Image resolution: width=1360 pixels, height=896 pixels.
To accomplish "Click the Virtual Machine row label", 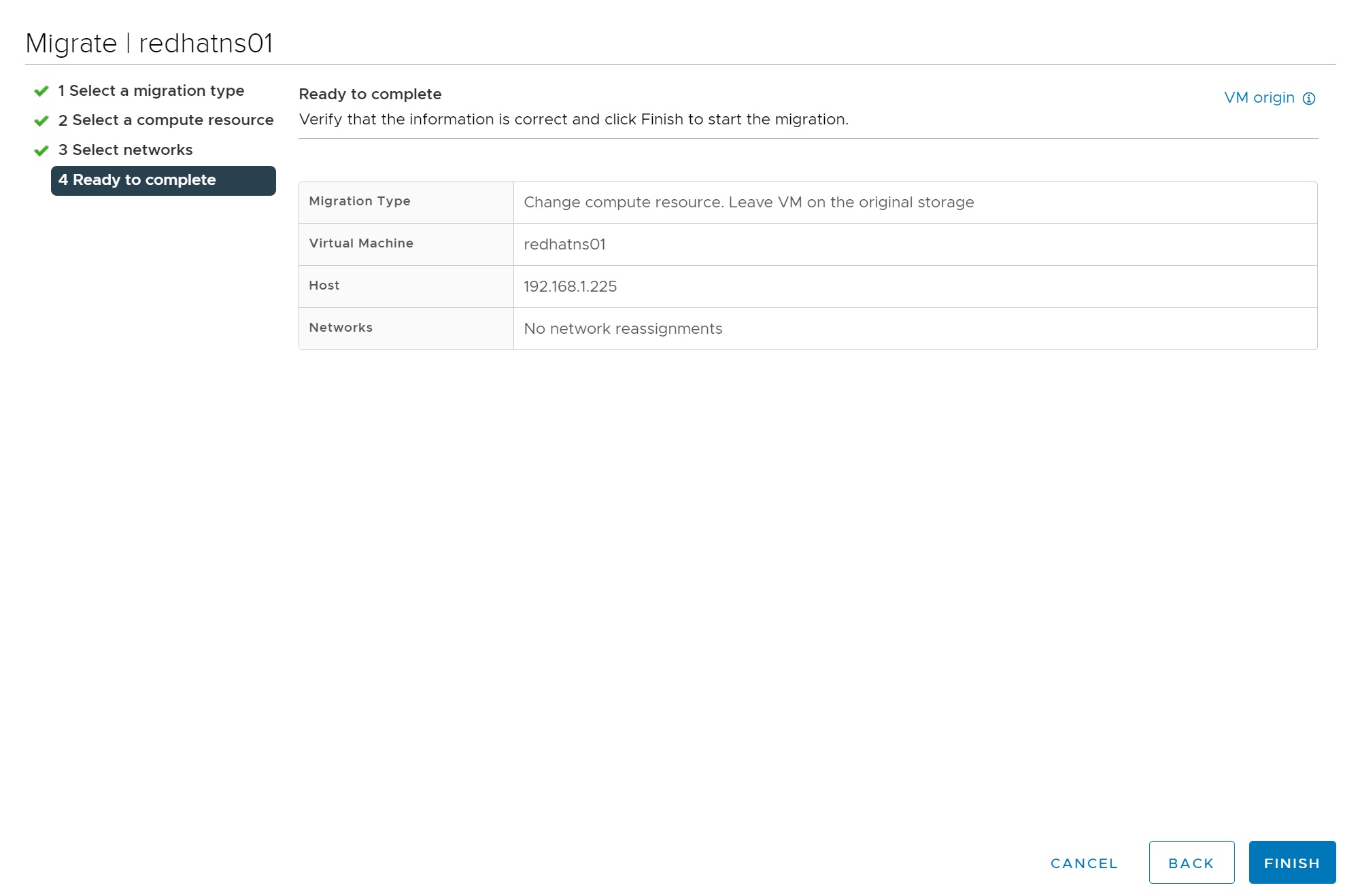I will pyautogui.click(x=360, y=243).
